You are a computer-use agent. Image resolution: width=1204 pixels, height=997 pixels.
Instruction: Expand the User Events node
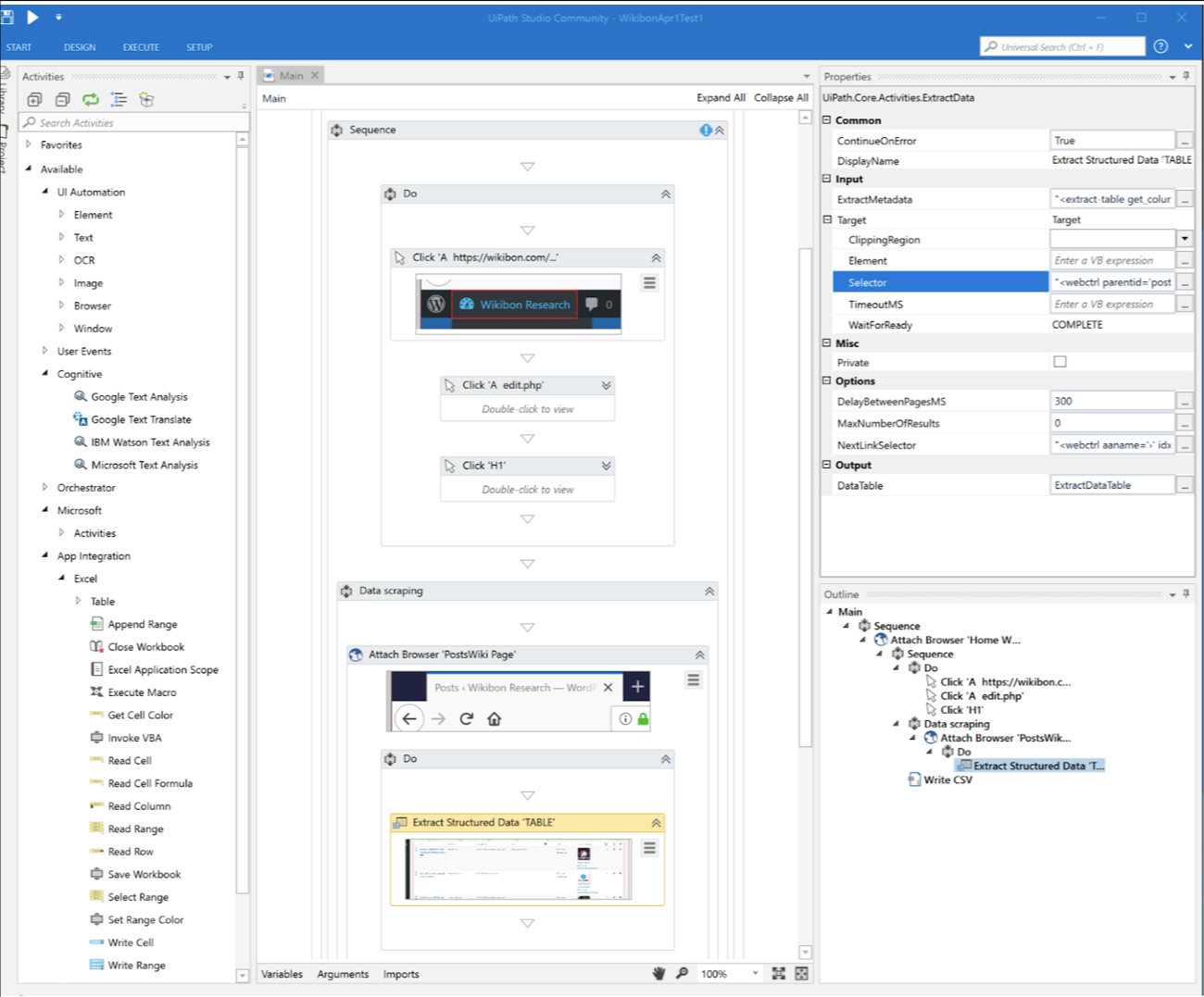[44, 351]
